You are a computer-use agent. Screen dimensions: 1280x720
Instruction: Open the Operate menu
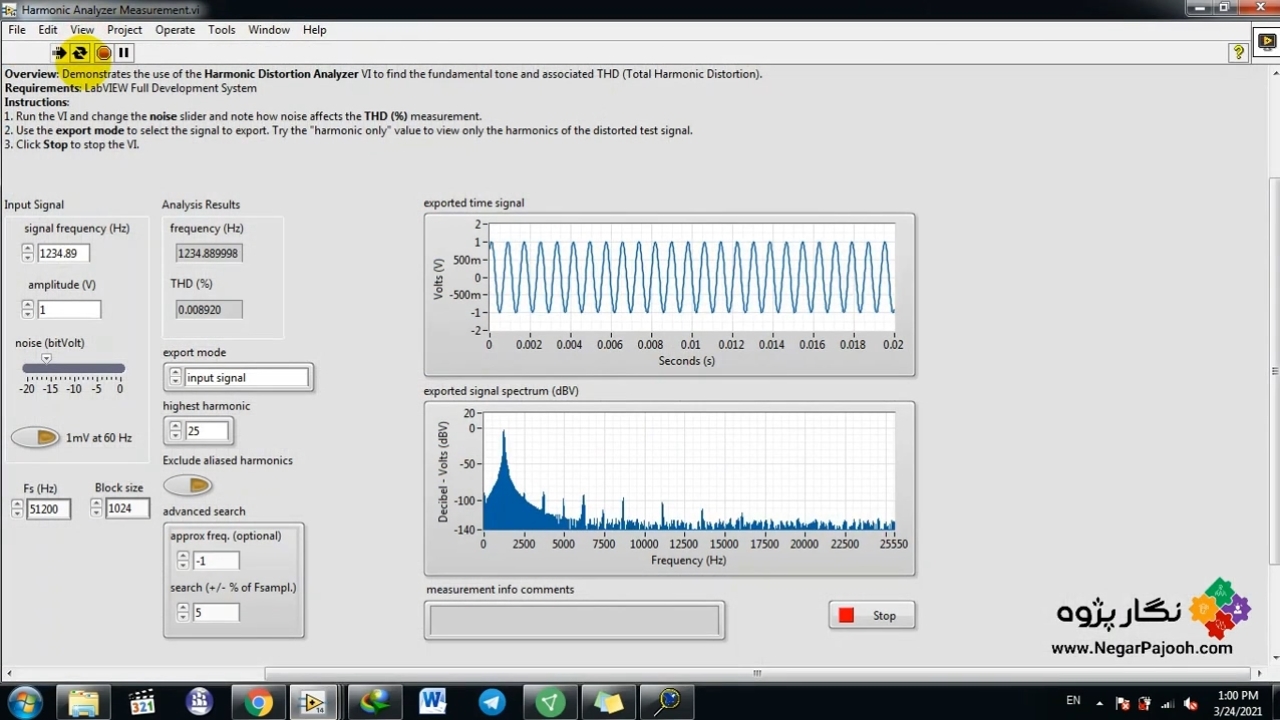(174, 30)
